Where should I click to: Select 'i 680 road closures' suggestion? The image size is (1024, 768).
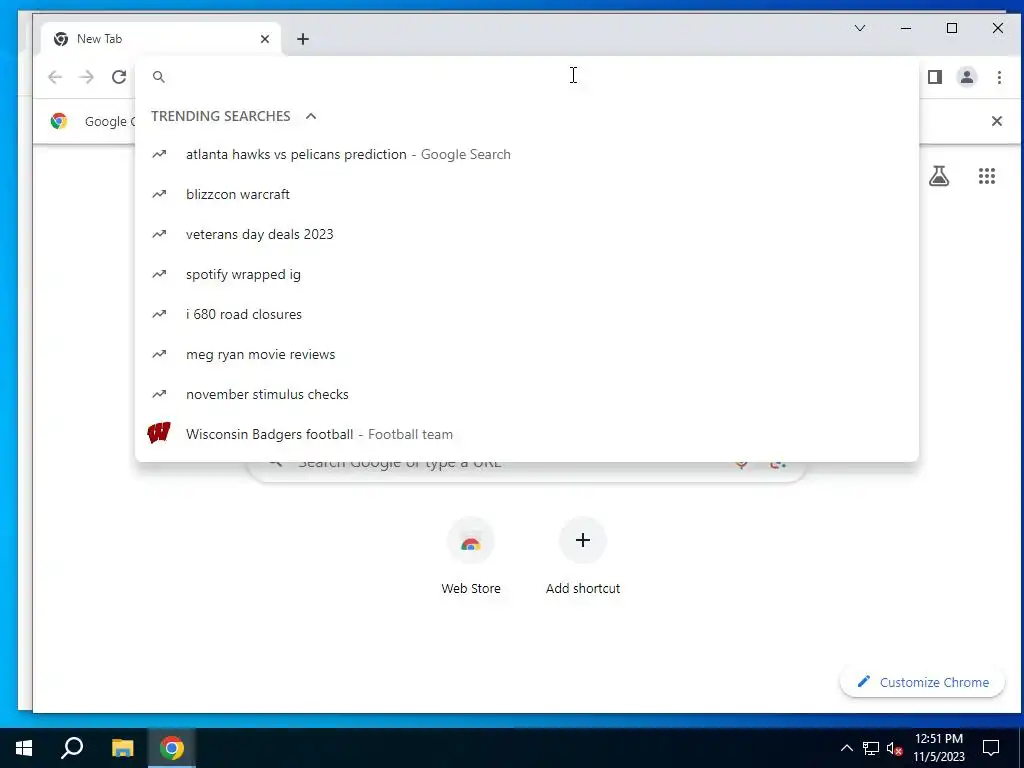point(526,314)
